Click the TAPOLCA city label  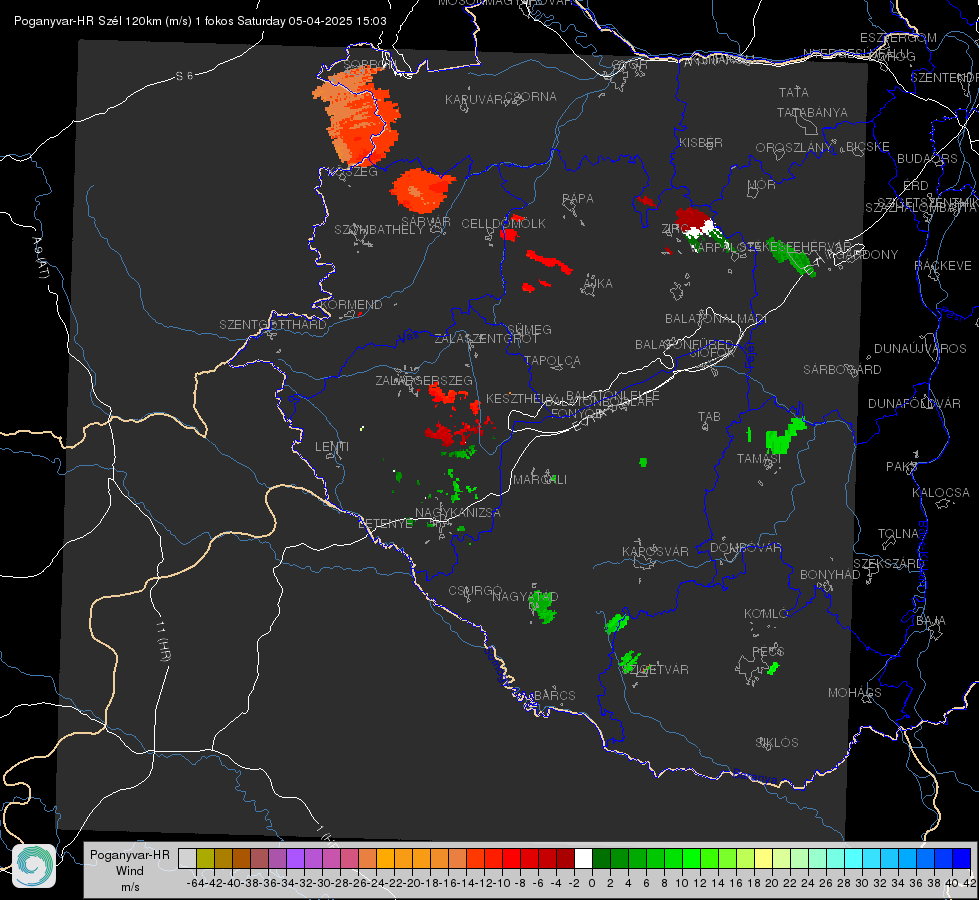click(x=553, y=360)
